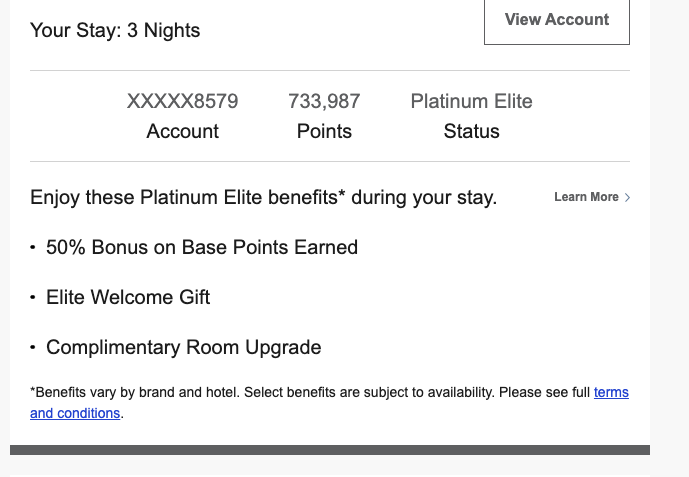Select the 50% Bonus on Base Points item
This screenshot has width=689, height=477.
pyautogui.click(x=201, y=247)
